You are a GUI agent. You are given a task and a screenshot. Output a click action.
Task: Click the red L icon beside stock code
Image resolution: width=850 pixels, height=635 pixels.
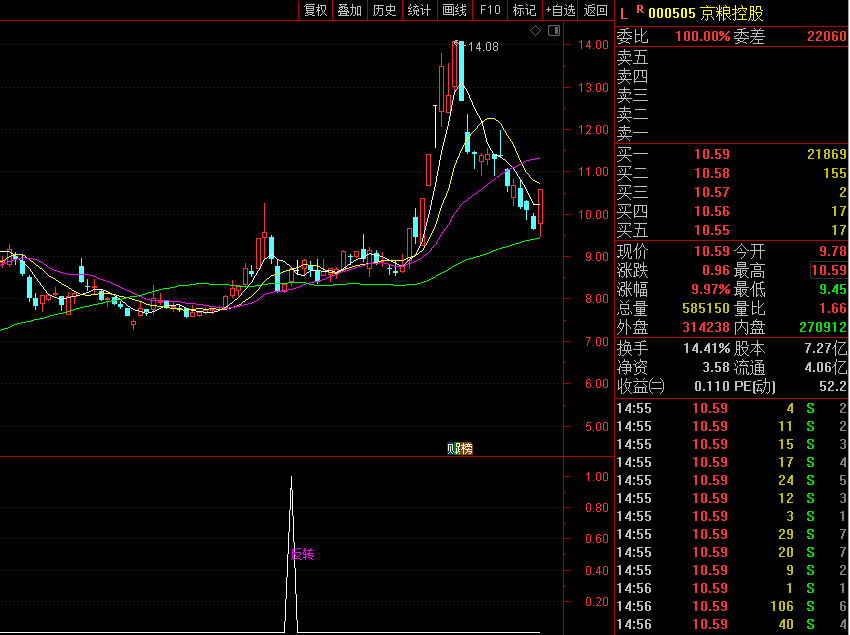click(624, 14)
